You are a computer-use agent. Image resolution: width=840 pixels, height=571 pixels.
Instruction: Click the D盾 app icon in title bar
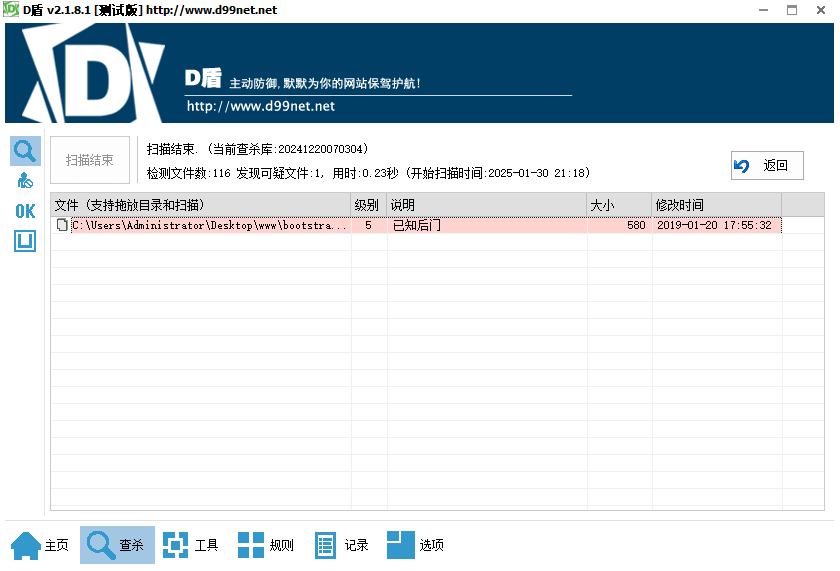pos(11,10)
